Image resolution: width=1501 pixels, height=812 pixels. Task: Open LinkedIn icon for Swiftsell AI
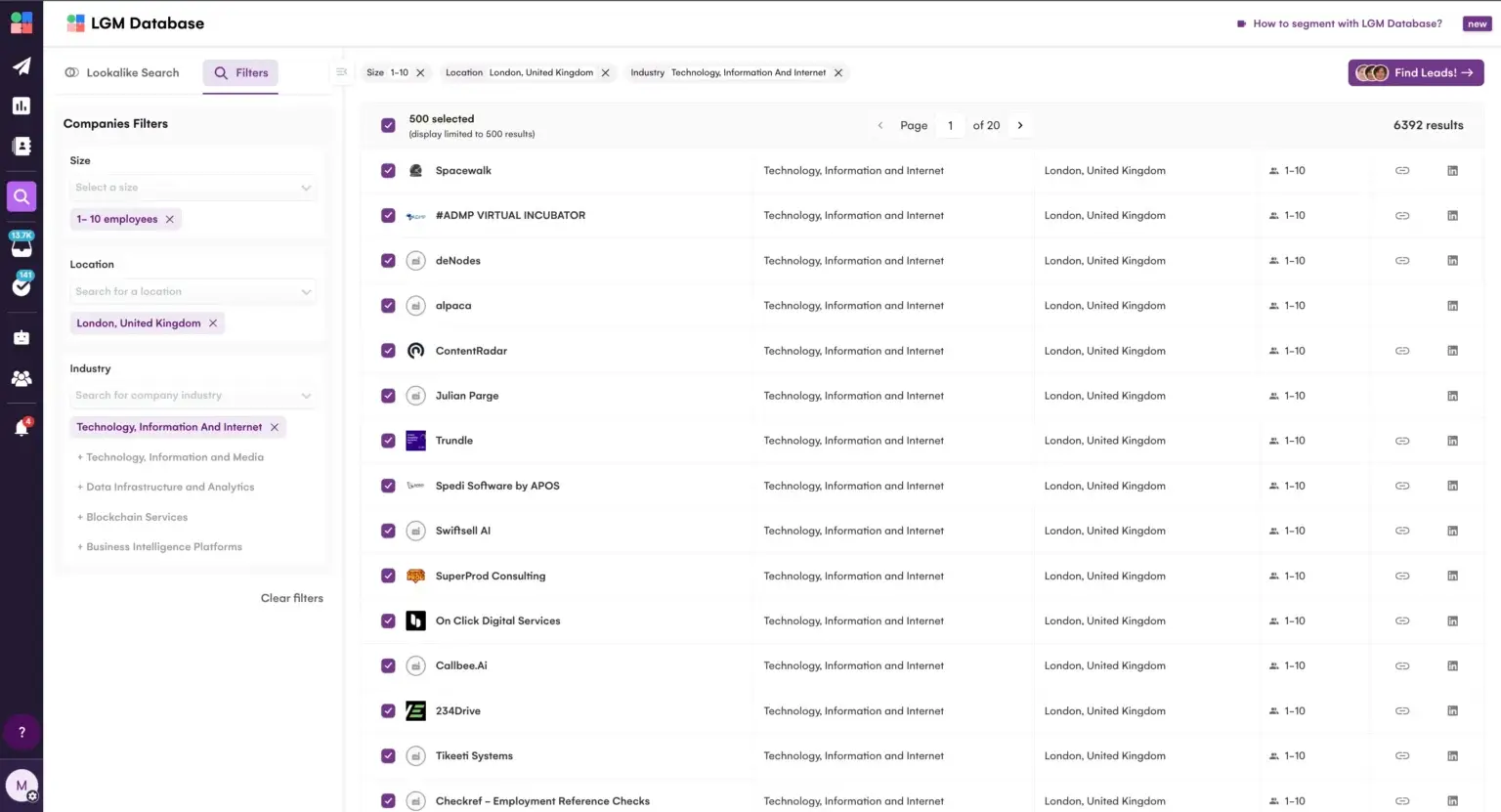point(1452,531)
